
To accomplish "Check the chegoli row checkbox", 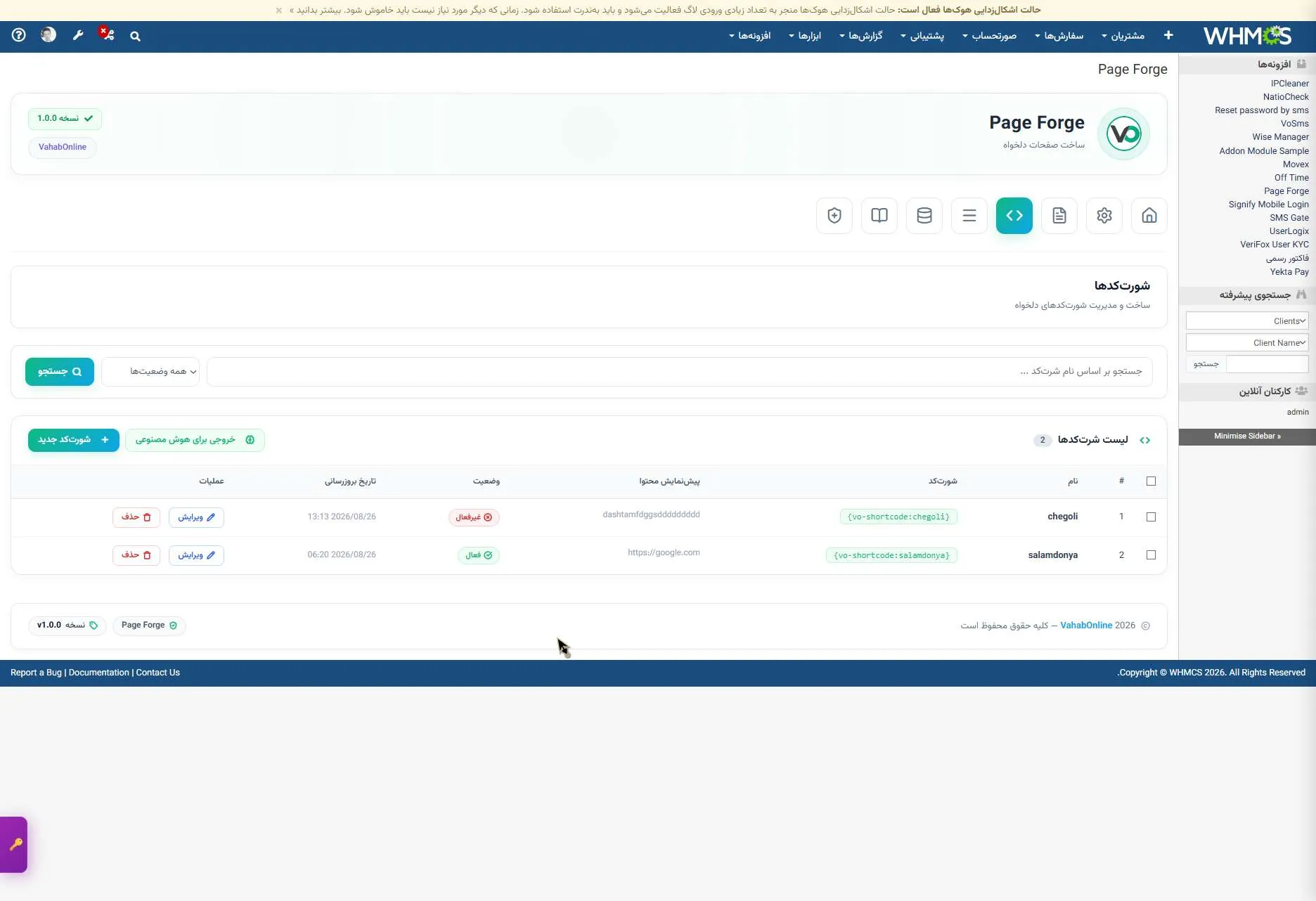I will point(1151,517).
